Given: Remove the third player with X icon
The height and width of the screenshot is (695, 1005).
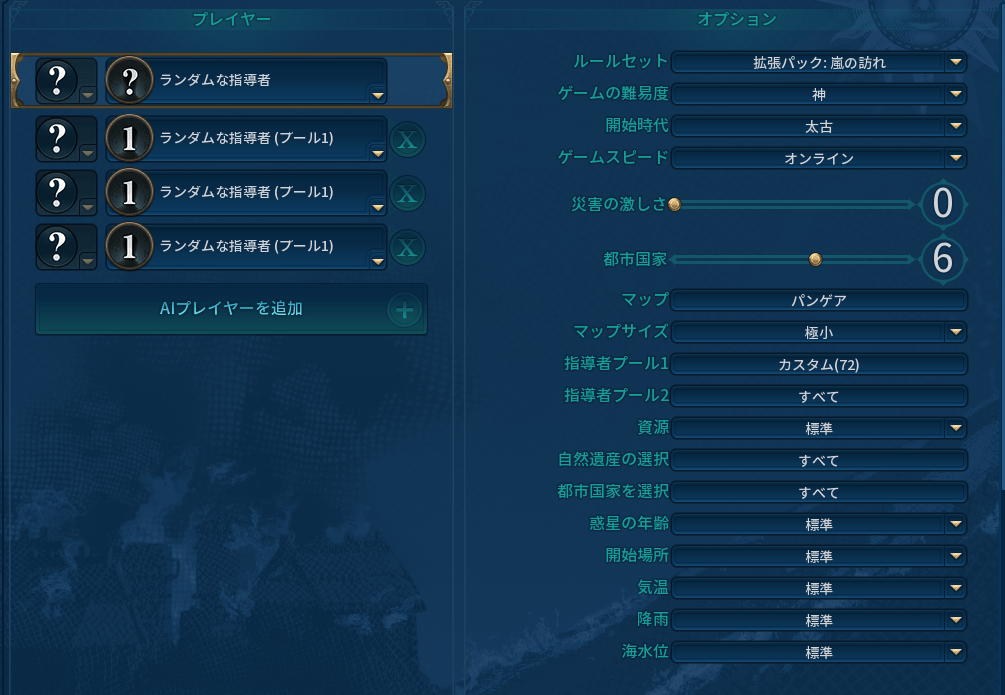Looking at the screenshot, I should [x=406, y=194].
